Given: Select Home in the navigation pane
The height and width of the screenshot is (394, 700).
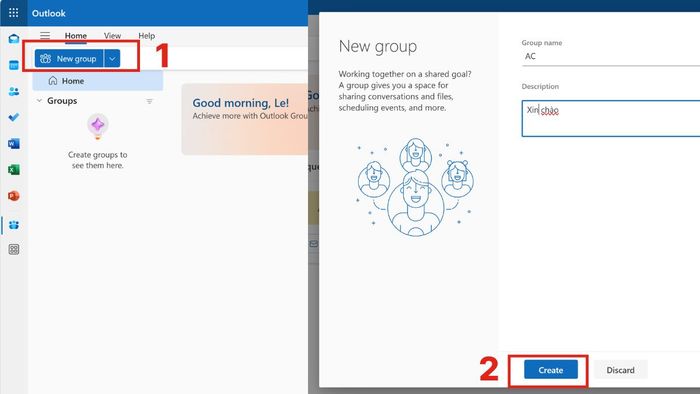Looking at the screenshot, I should coord(98,81).
